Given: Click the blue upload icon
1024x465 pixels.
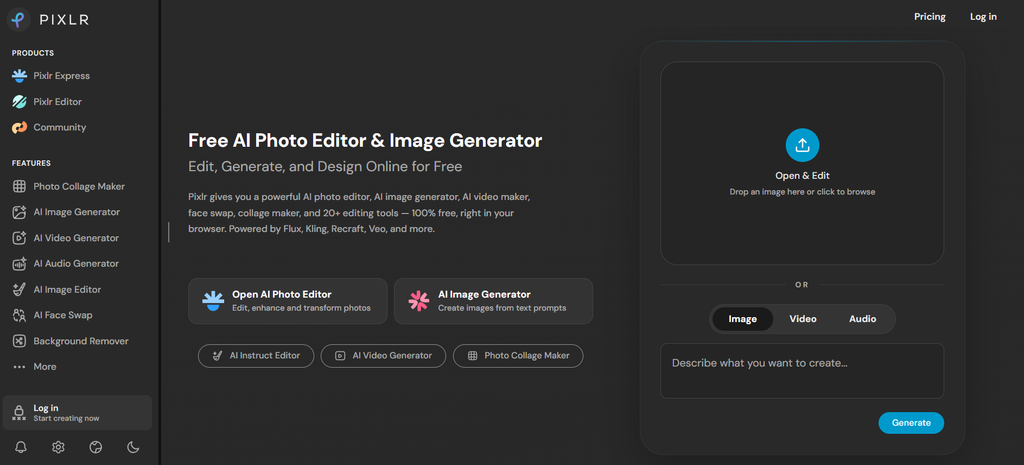Looking at the screenshot, I should coord(802,145).
